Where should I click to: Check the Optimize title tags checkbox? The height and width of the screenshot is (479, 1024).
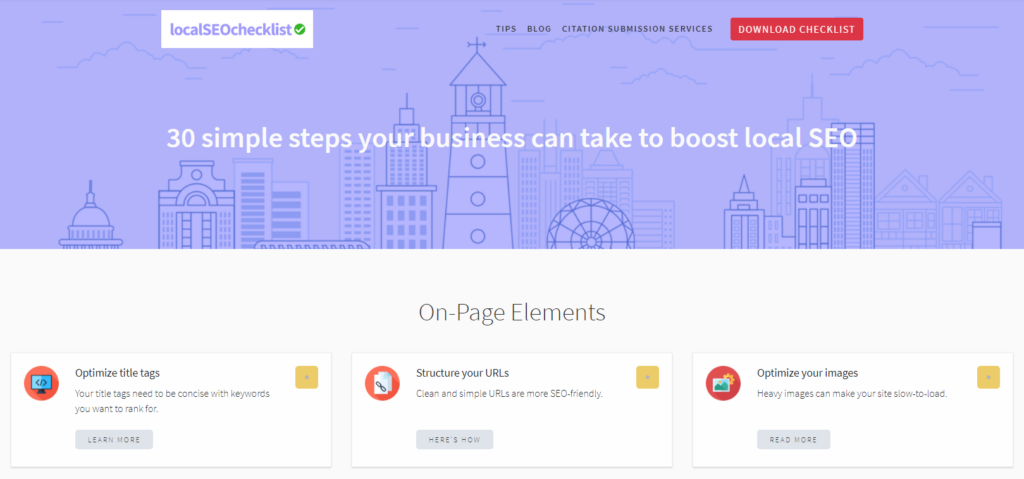click(306, 378)
